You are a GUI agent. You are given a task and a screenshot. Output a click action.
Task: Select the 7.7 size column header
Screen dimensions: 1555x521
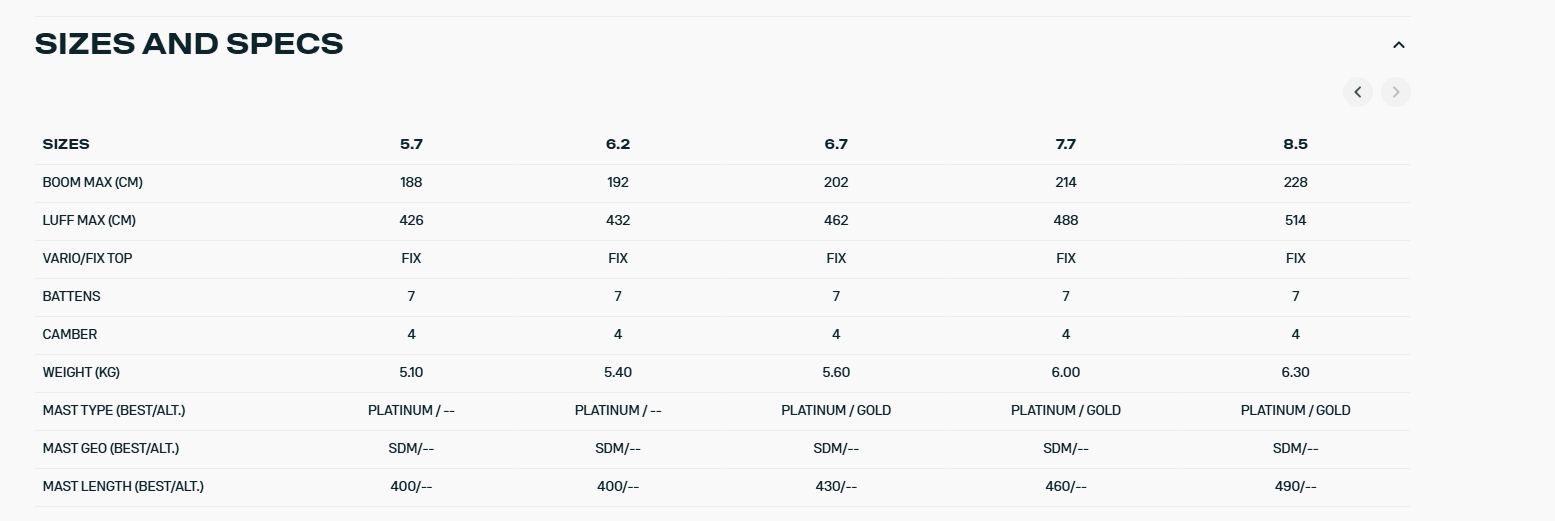point(1065,144)
